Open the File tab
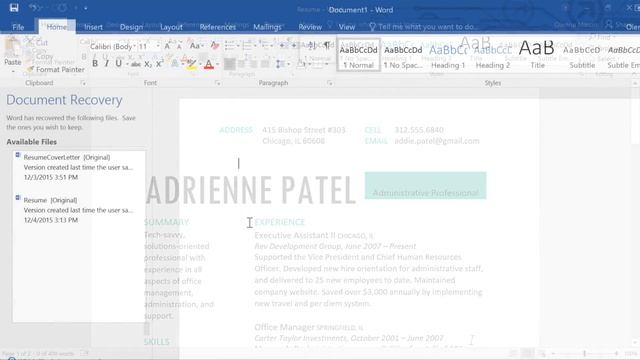Viewport: 640px width, 360px height. click(x=18, y=27)
